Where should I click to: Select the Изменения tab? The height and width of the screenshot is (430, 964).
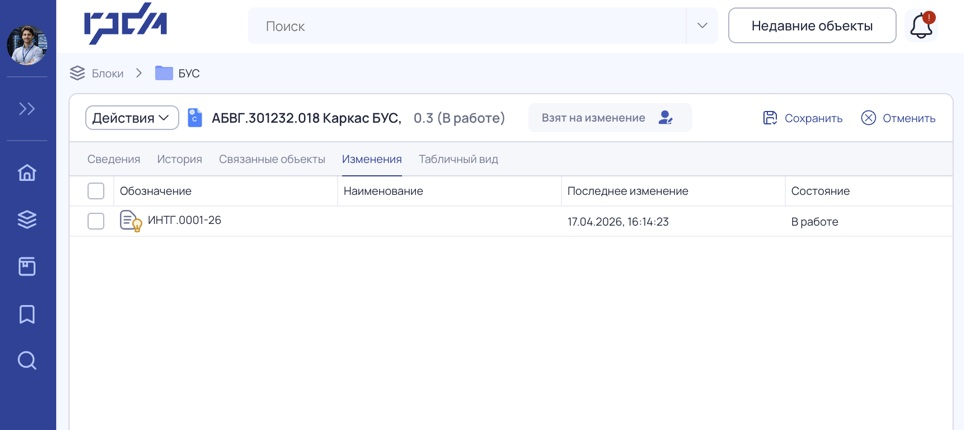point(372,159)
